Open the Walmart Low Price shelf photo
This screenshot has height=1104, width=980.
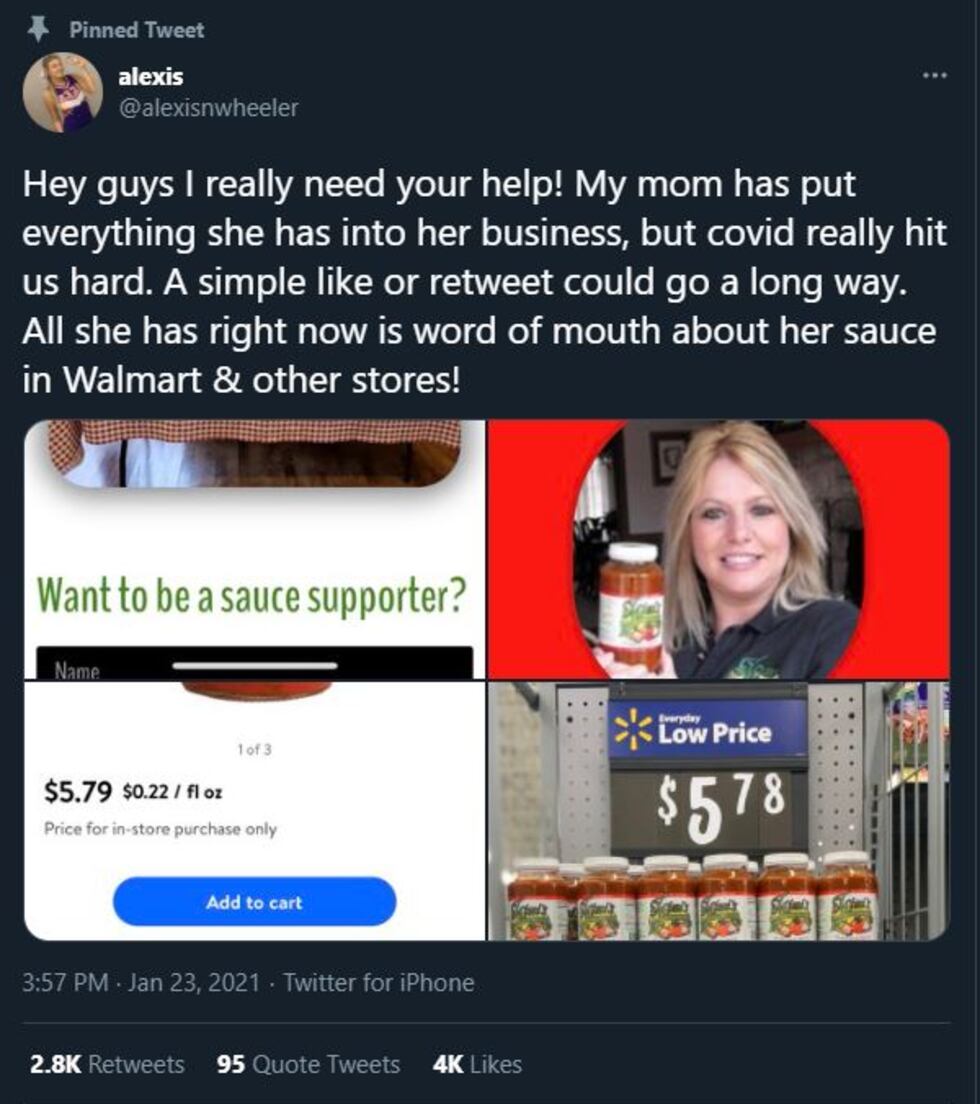719,811
